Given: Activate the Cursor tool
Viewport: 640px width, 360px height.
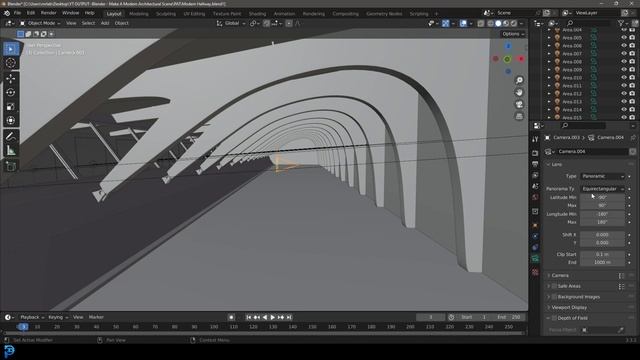Looking at the screenshot, I should point(11,63).
